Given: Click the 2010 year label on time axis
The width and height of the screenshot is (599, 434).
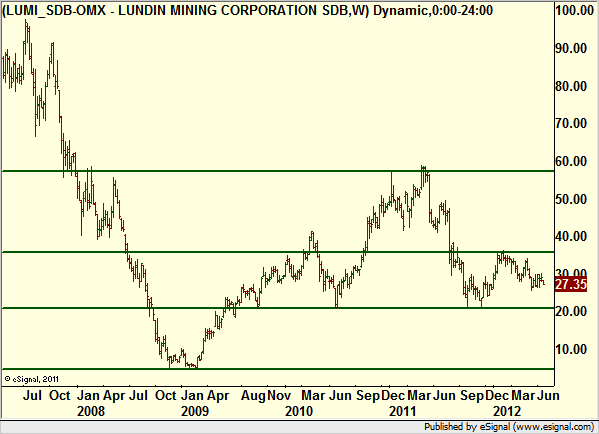Looking at the screenshot, I should [x=299, y=411].
